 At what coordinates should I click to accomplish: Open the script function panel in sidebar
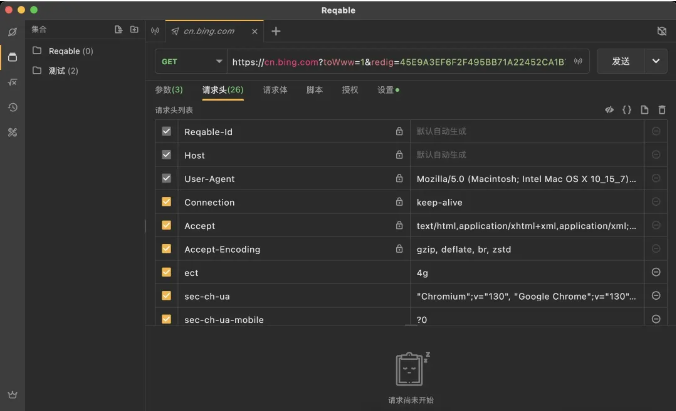(x=13, y=82)
